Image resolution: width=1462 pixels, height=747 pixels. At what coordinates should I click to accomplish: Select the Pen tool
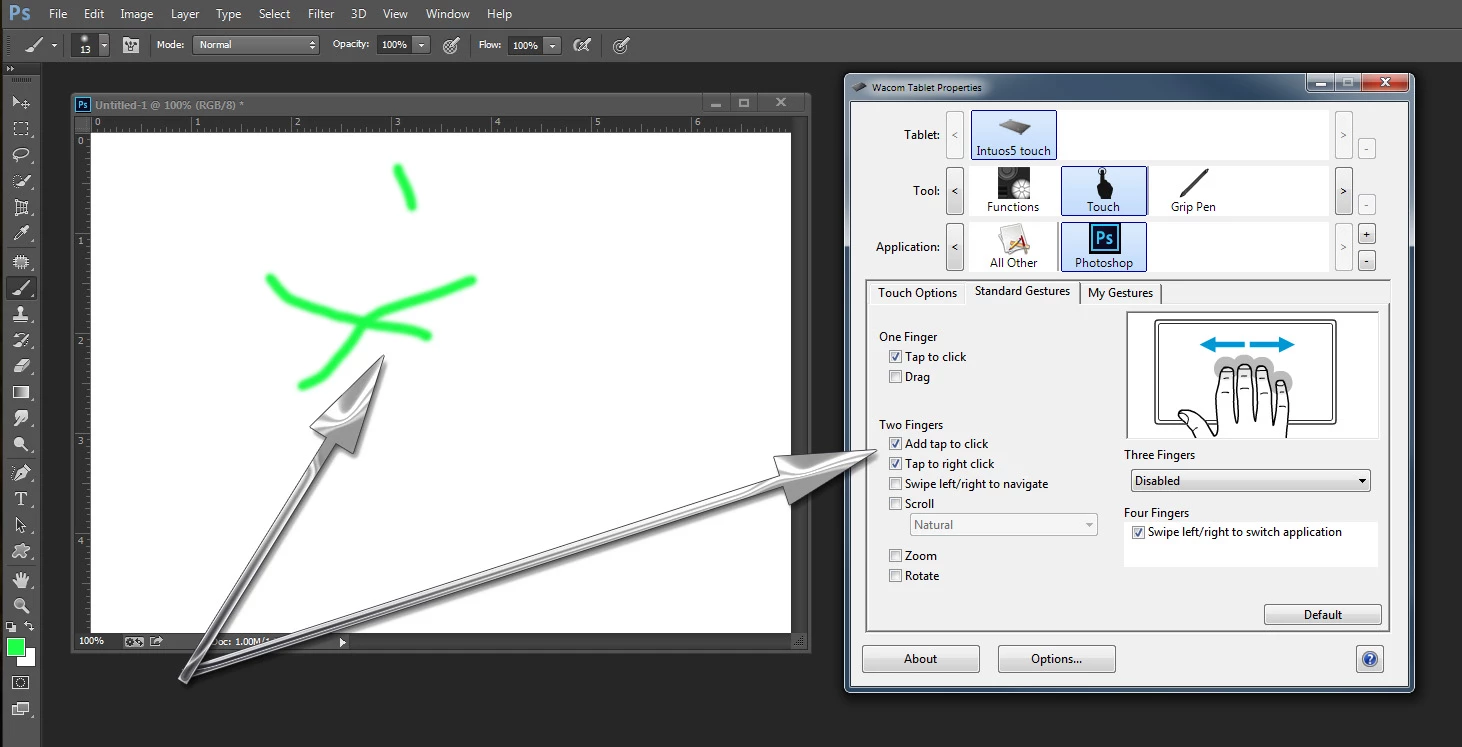point(21,472)
